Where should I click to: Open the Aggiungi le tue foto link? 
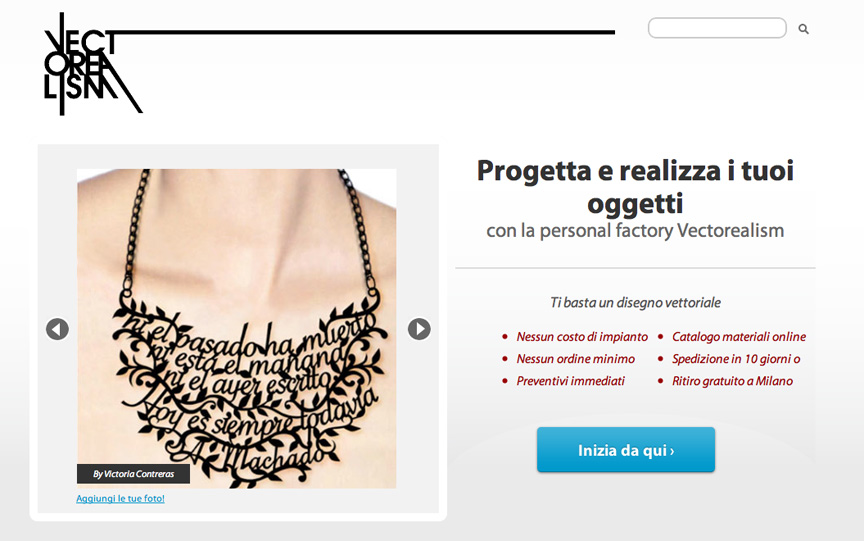120,499
